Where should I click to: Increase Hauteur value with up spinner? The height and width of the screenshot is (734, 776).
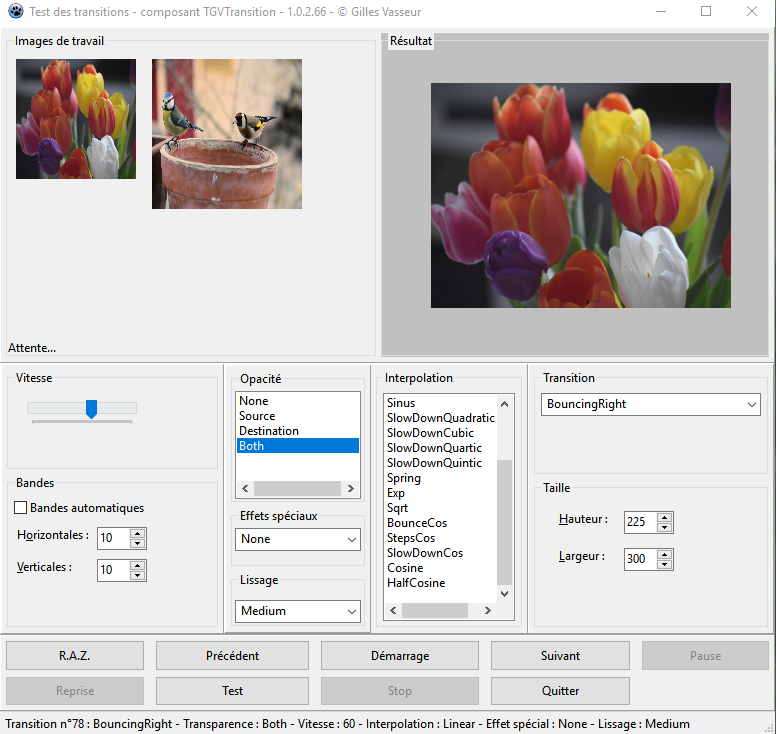(x=665, y=517)
